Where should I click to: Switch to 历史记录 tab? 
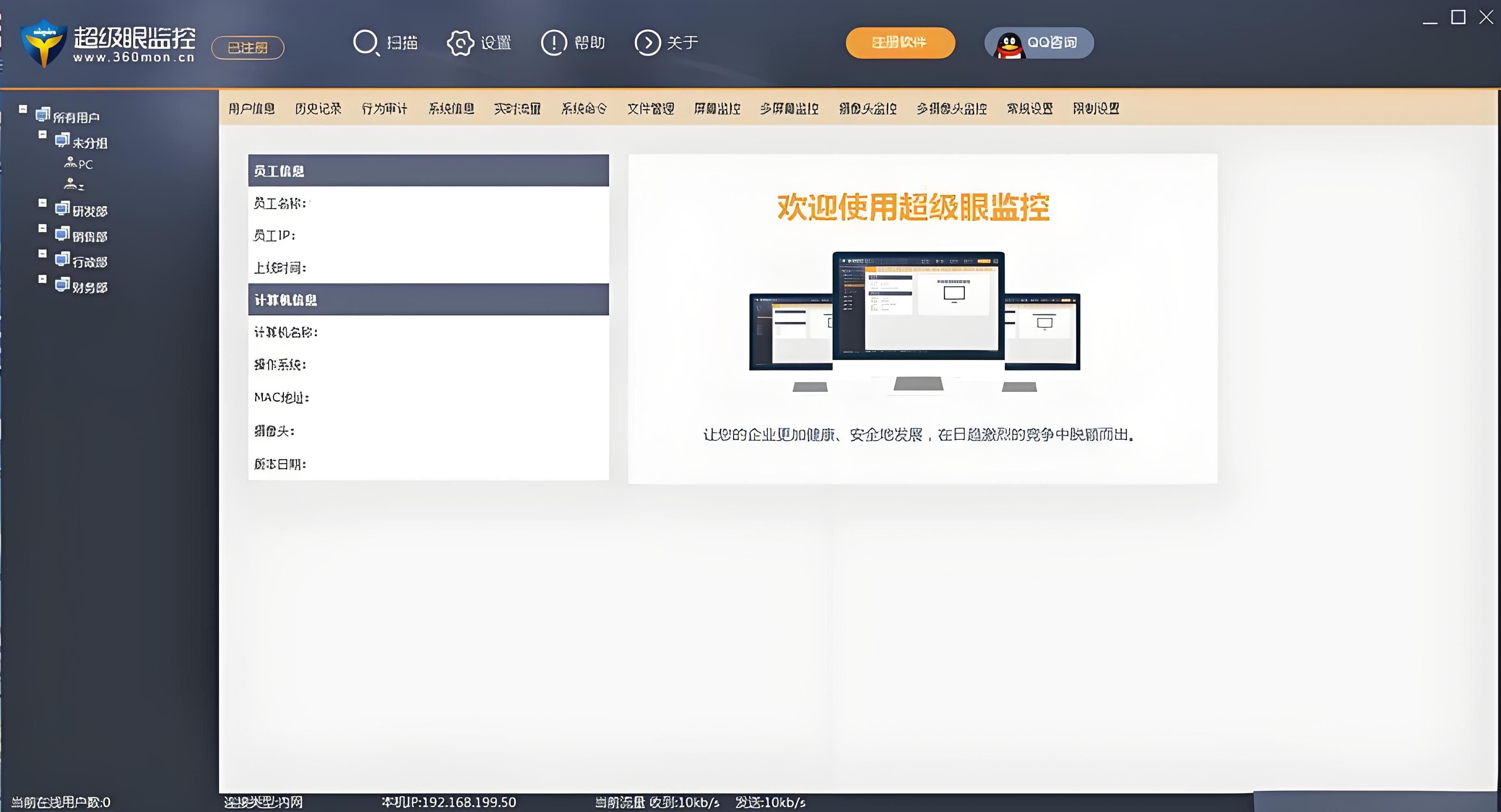click(x=318, y=108)
